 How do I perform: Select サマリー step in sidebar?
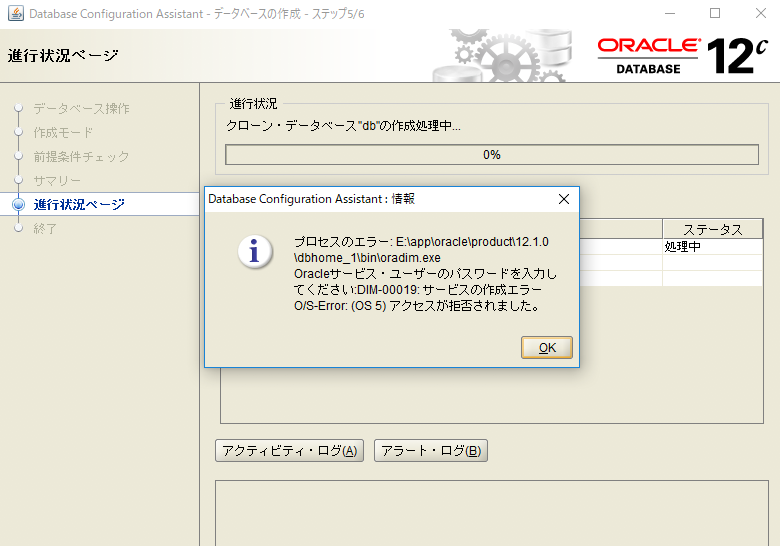[x=57, y=180]
